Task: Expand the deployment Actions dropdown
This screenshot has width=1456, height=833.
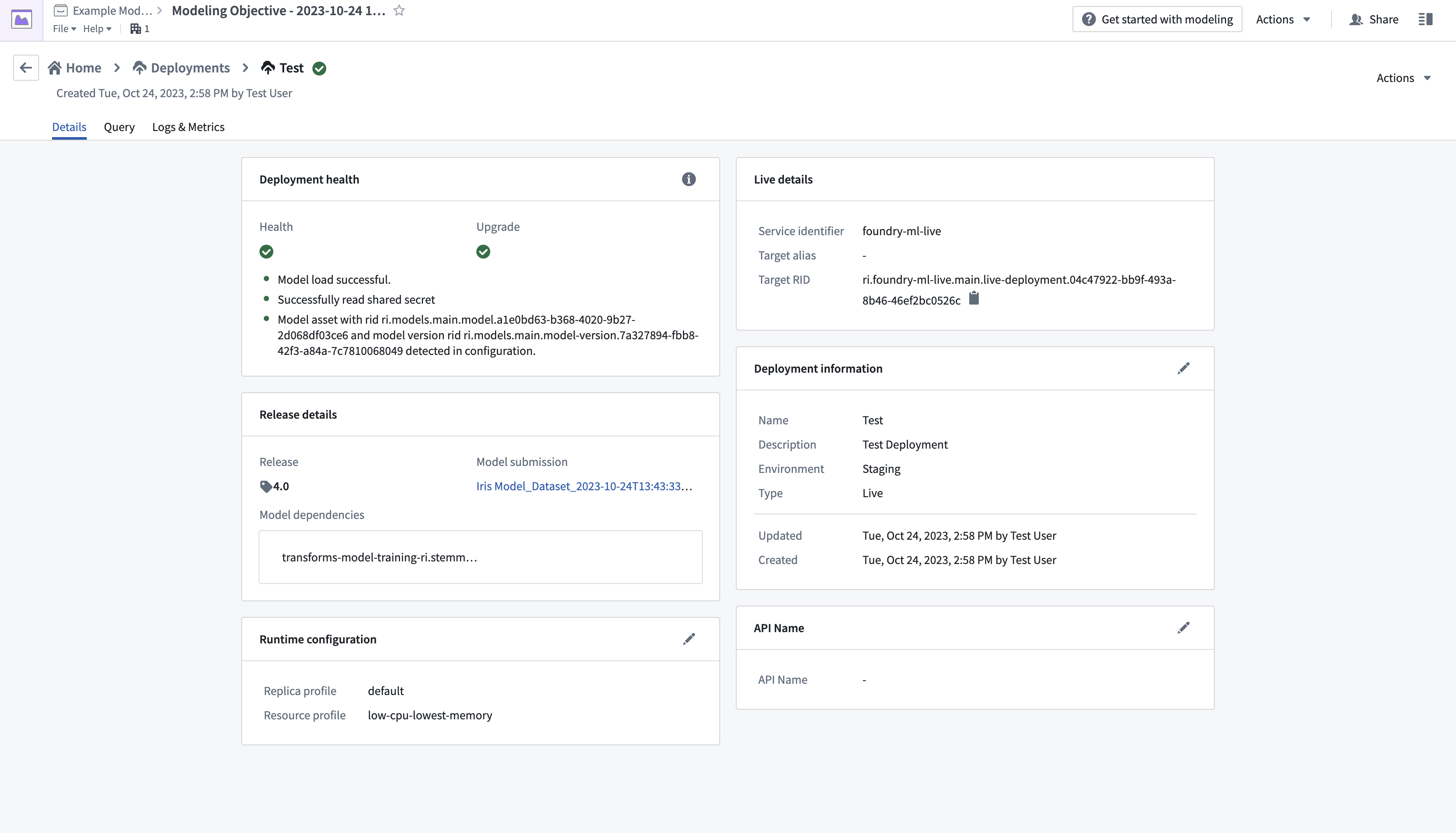Action: 1404,78
